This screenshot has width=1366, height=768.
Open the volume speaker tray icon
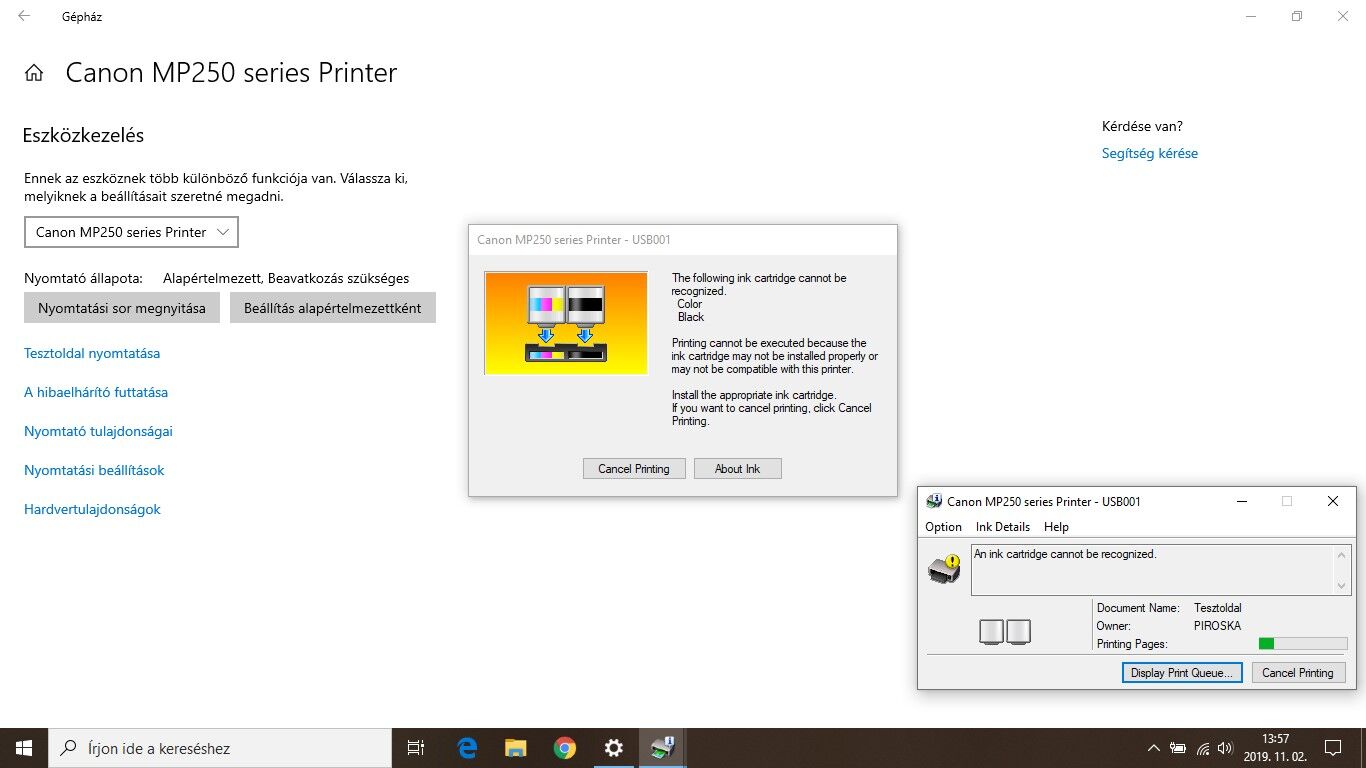(1226, 748)
